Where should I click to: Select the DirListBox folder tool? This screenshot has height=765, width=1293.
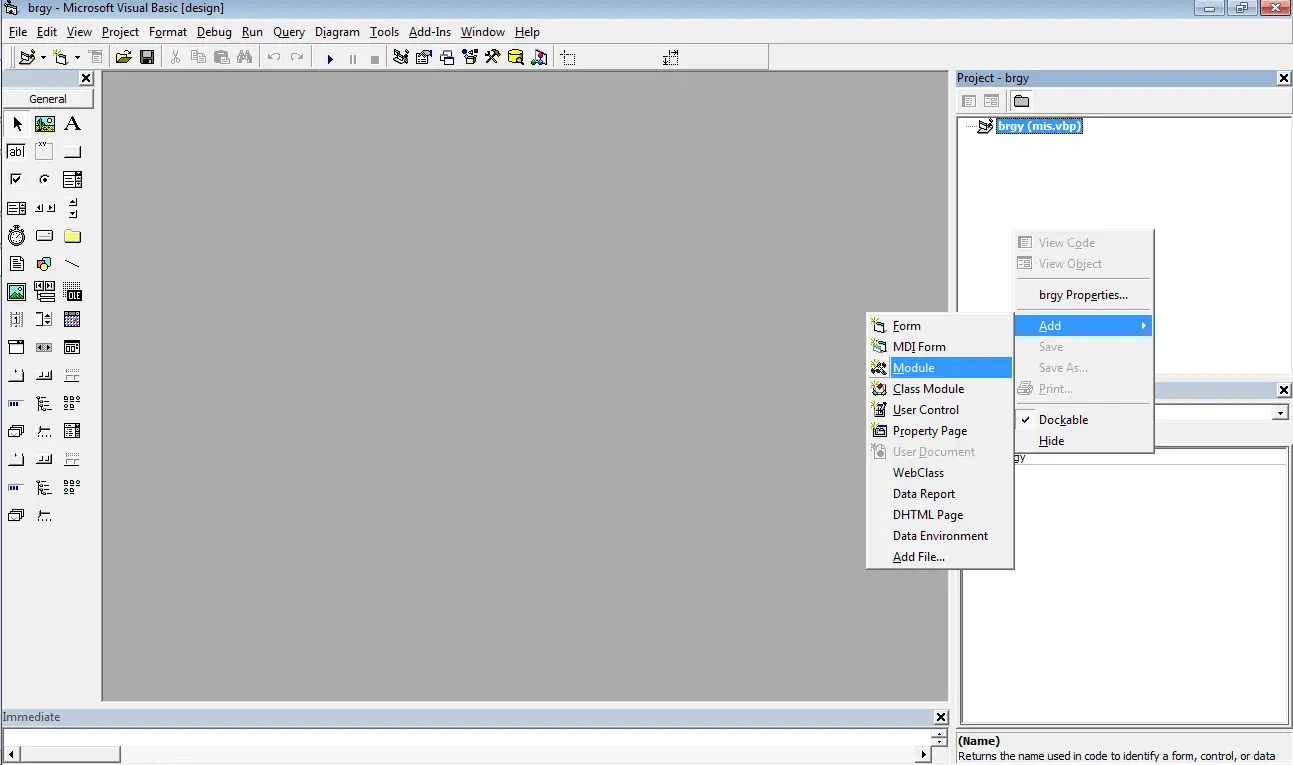[x=72, y=236]
